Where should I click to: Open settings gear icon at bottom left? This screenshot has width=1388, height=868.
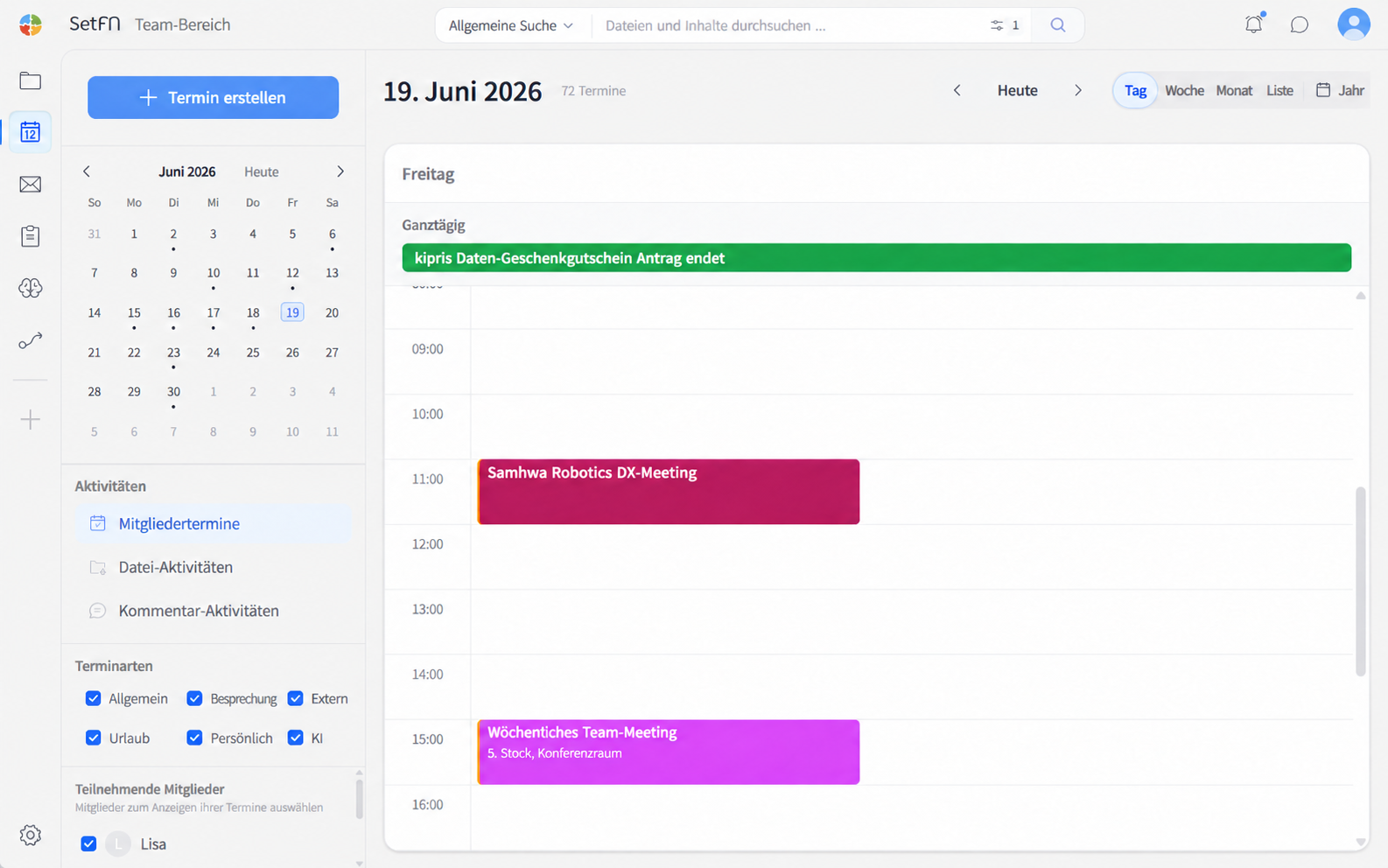click(x=31, y=836)
